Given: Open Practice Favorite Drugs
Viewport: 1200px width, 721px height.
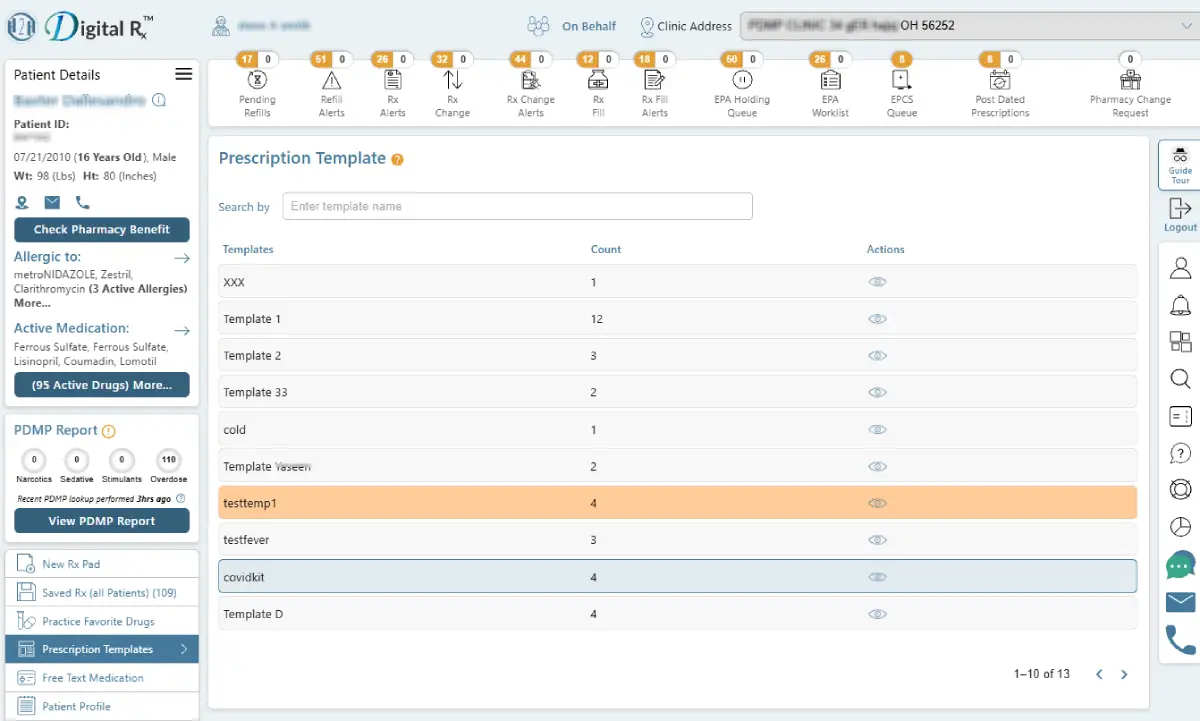Looking at the screenshot, I should [102, 621].
